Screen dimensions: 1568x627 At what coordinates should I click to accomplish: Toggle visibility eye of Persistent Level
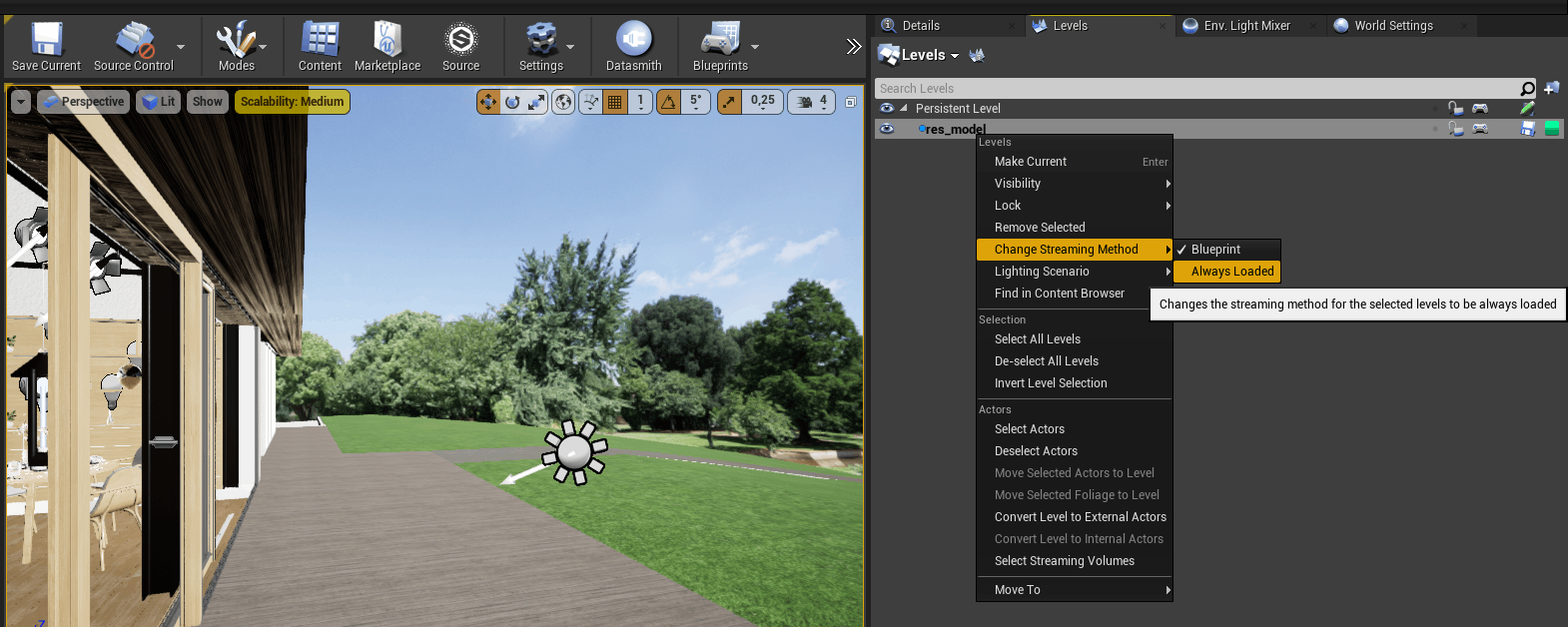[x=887, y=108]
